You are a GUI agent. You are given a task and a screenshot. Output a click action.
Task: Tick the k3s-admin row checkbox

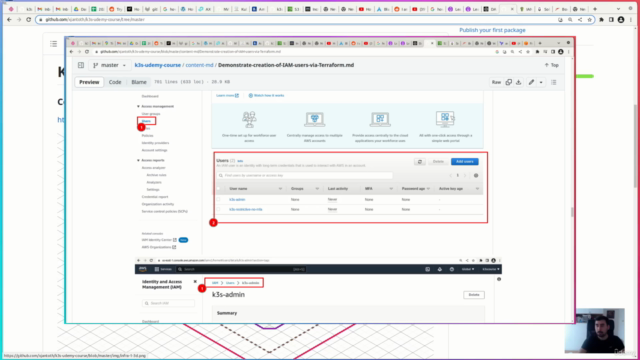coord(218,200)
